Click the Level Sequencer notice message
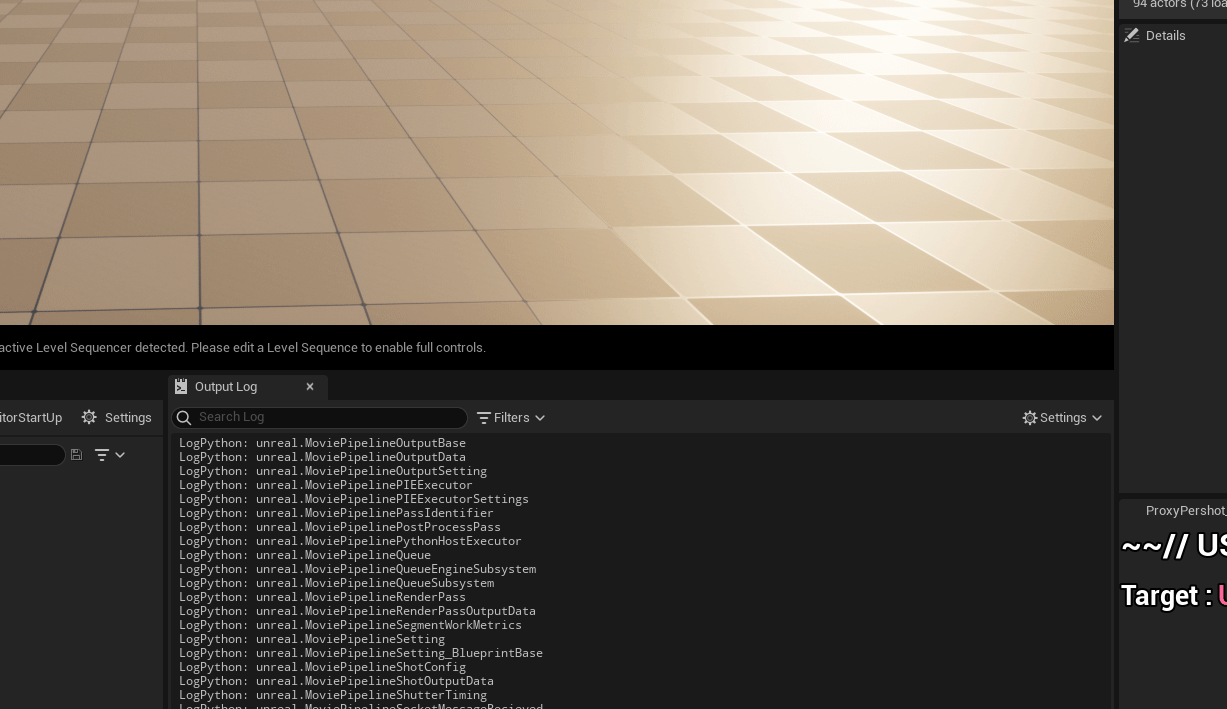 click(243, 348)
